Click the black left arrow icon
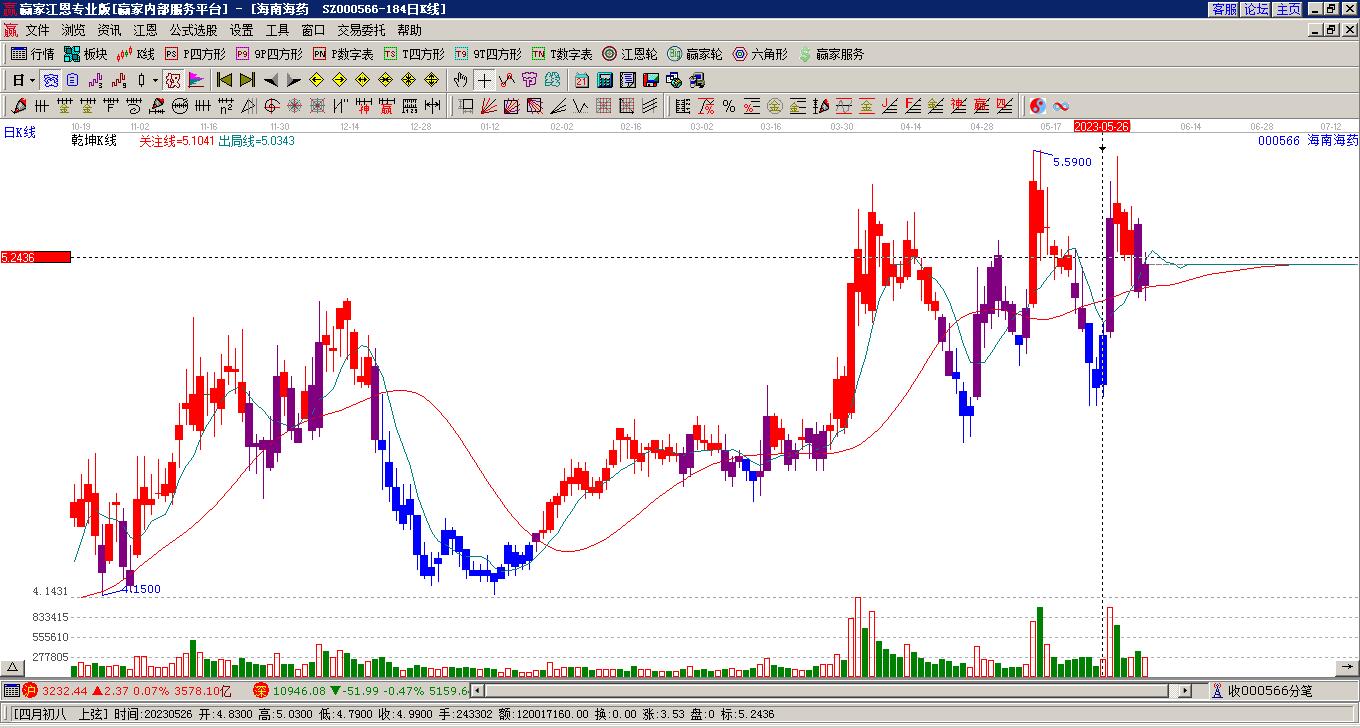The height and width of the screenshot is (728, 1360). [x=270, y=80]
